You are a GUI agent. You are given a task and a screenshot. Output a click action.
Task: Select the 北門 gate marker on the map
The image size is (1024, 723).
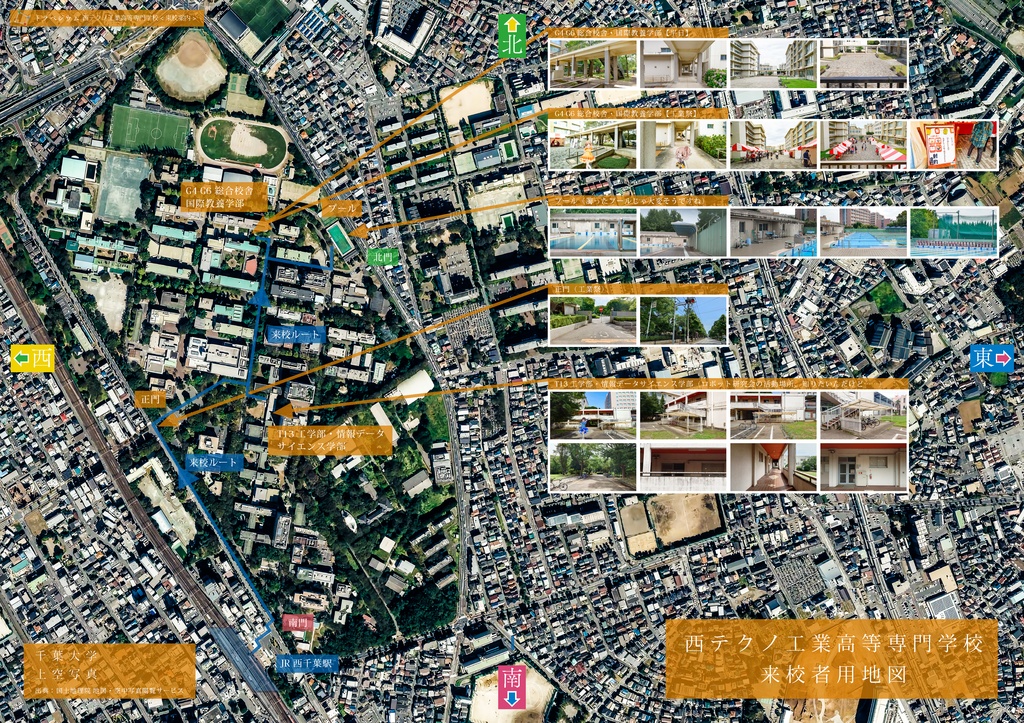(x=383, y=256)
